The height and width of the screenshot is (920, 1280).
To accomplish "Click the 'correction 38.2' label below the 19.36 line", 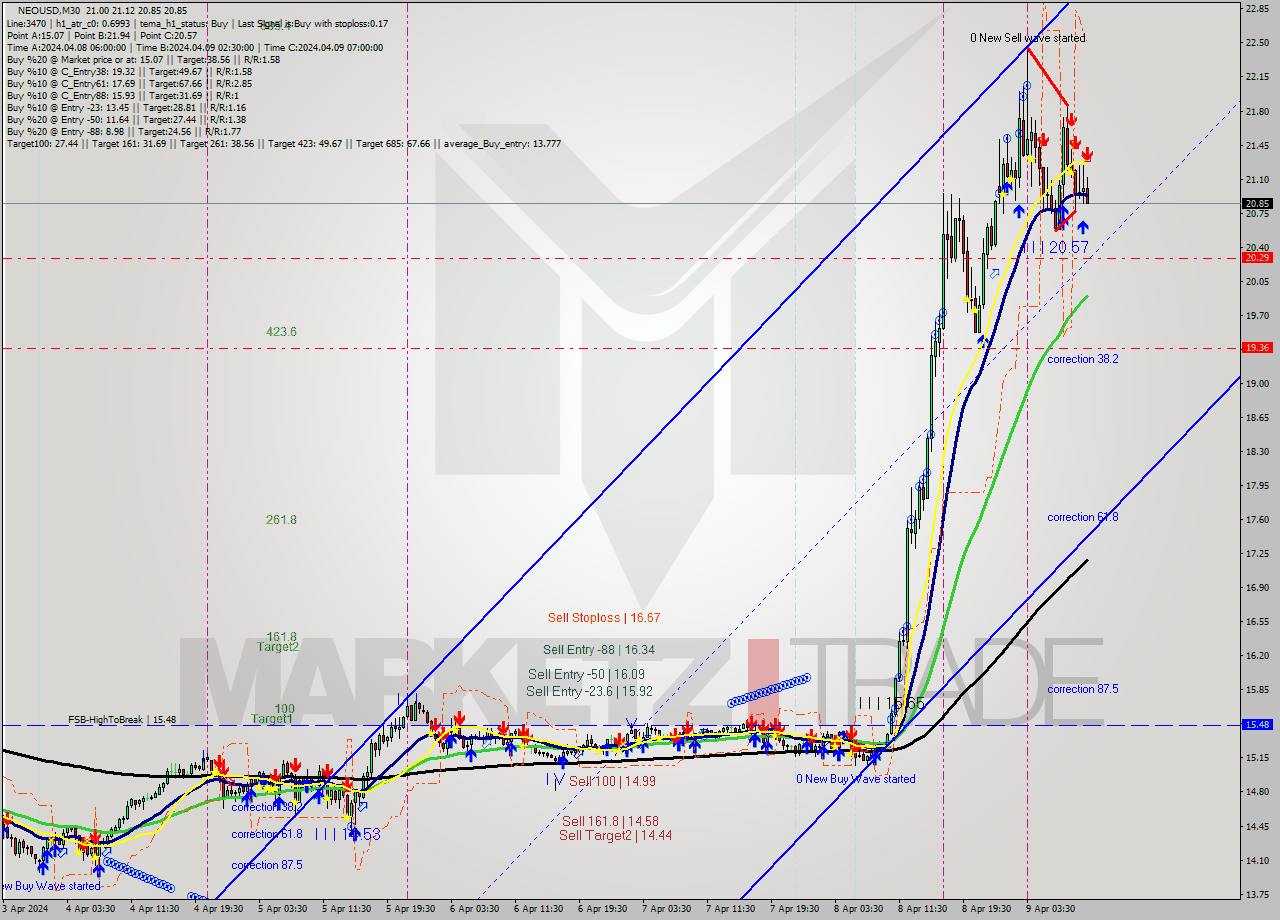I will (1083, 359).
